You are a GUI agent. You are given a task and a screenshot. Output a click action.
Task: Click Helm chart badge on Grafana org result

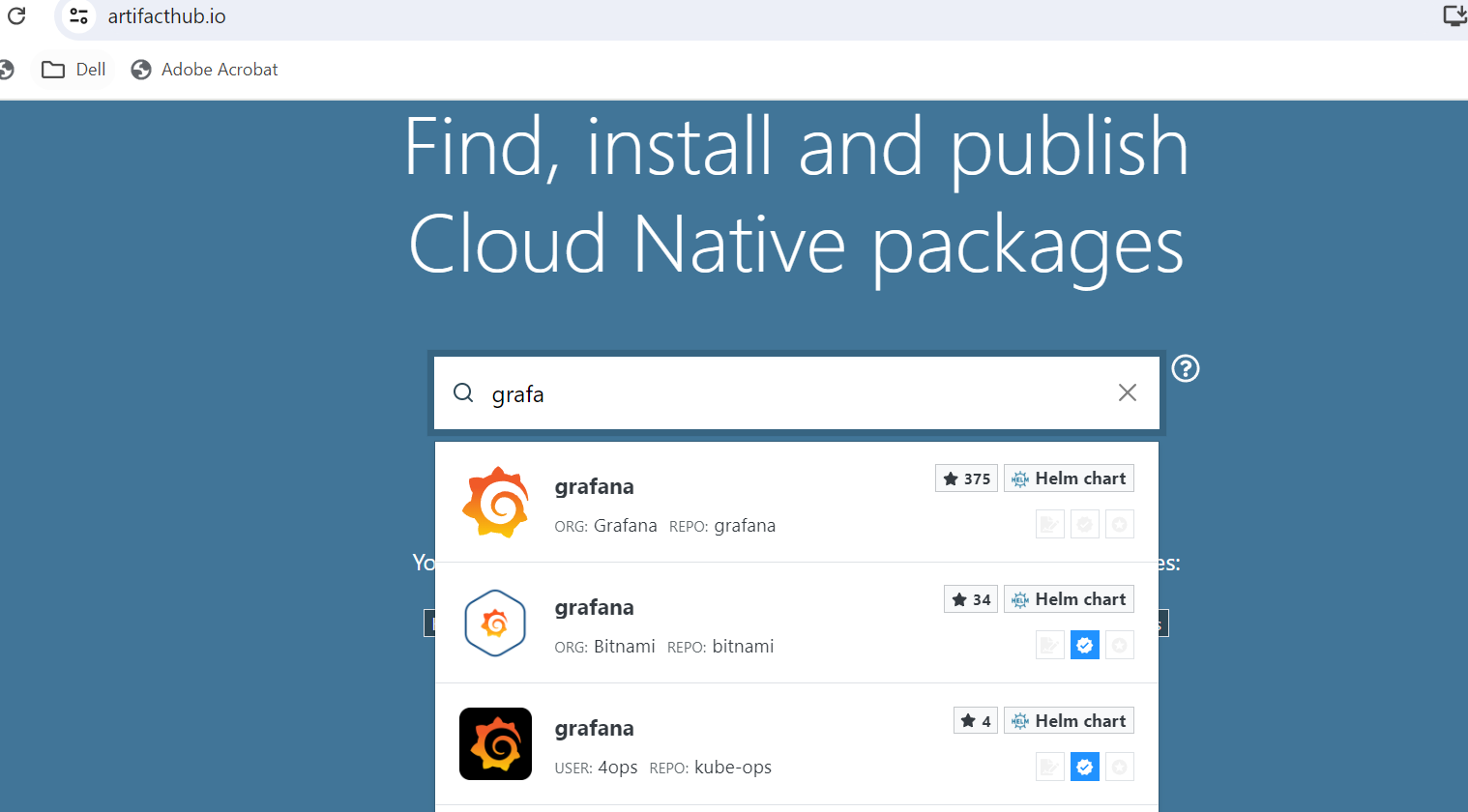pos(1069,478)
